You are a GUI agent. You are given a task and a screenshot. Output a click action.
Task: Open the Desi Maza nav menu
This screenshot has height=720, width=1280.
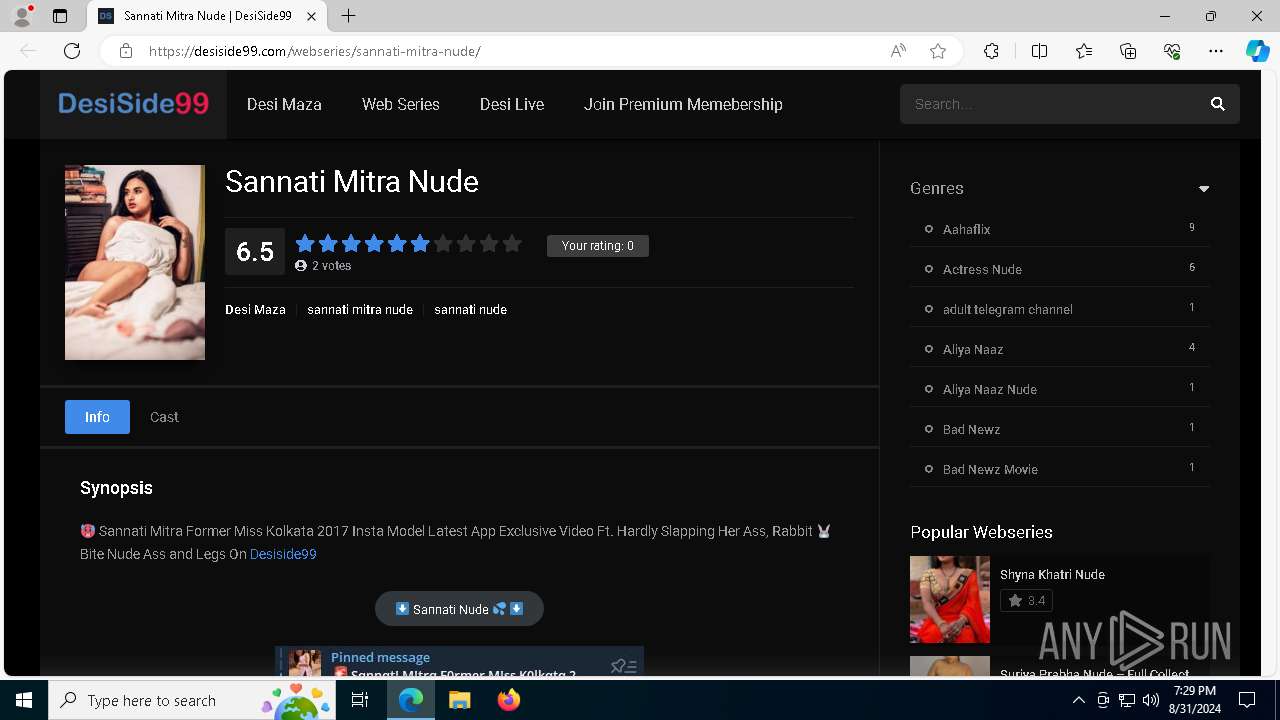click(284, 104)
